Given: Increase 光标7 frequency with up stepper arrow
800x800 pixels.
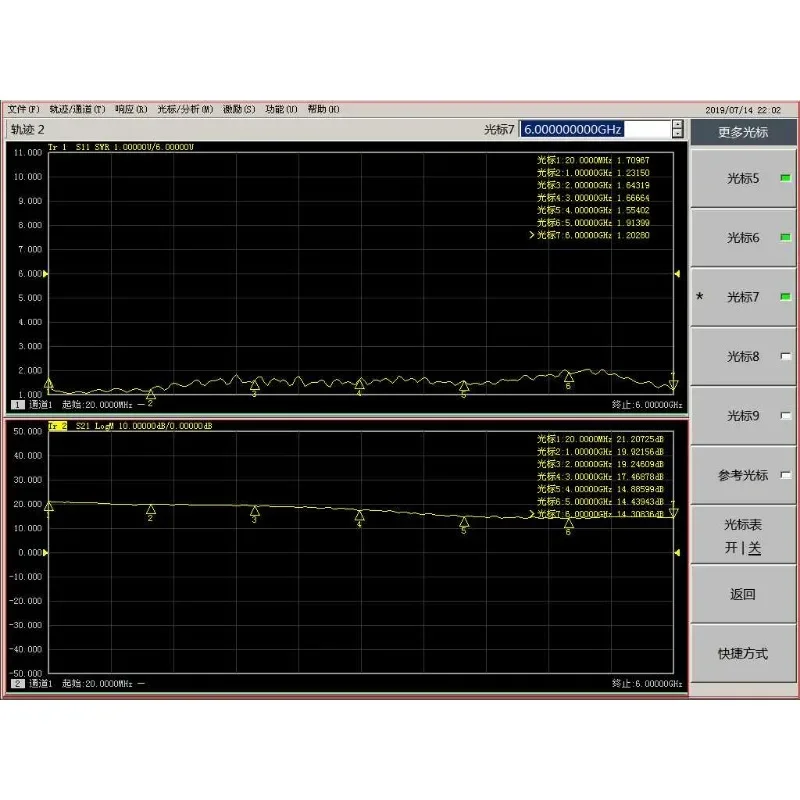Looking at the screenshot, I should [x=678, y=125].
